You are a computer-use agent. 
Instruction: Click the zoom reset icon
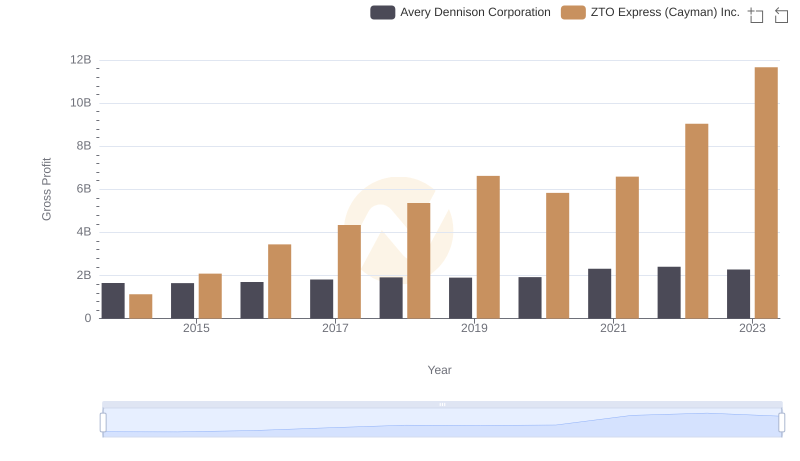point(781,15)
